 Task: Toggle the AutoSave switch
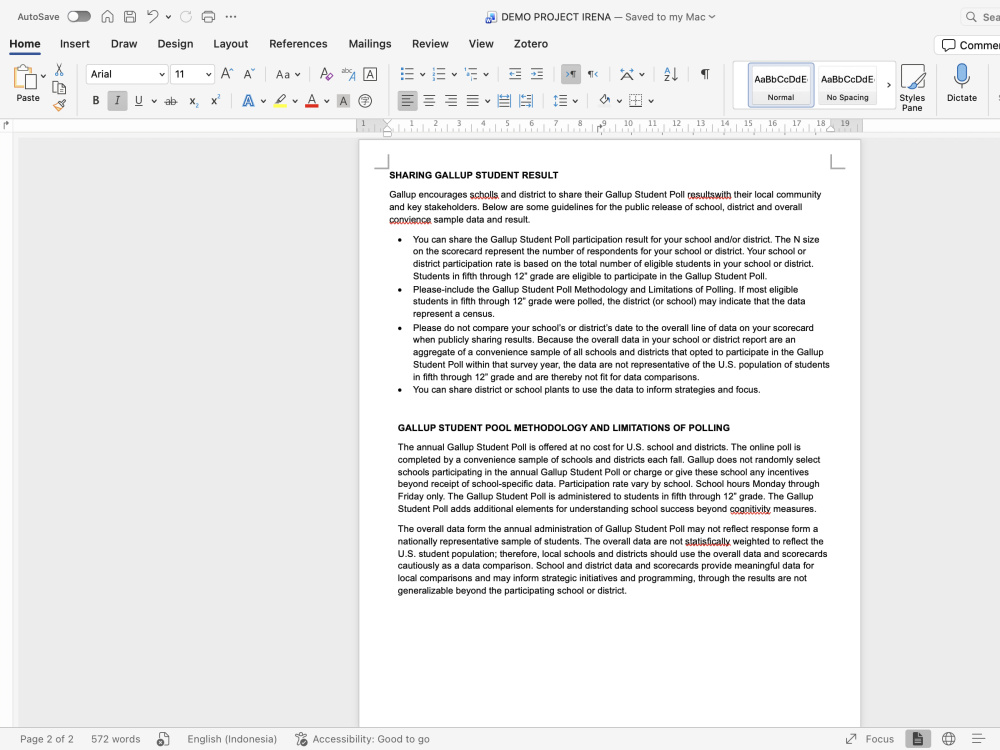(79, 17)
